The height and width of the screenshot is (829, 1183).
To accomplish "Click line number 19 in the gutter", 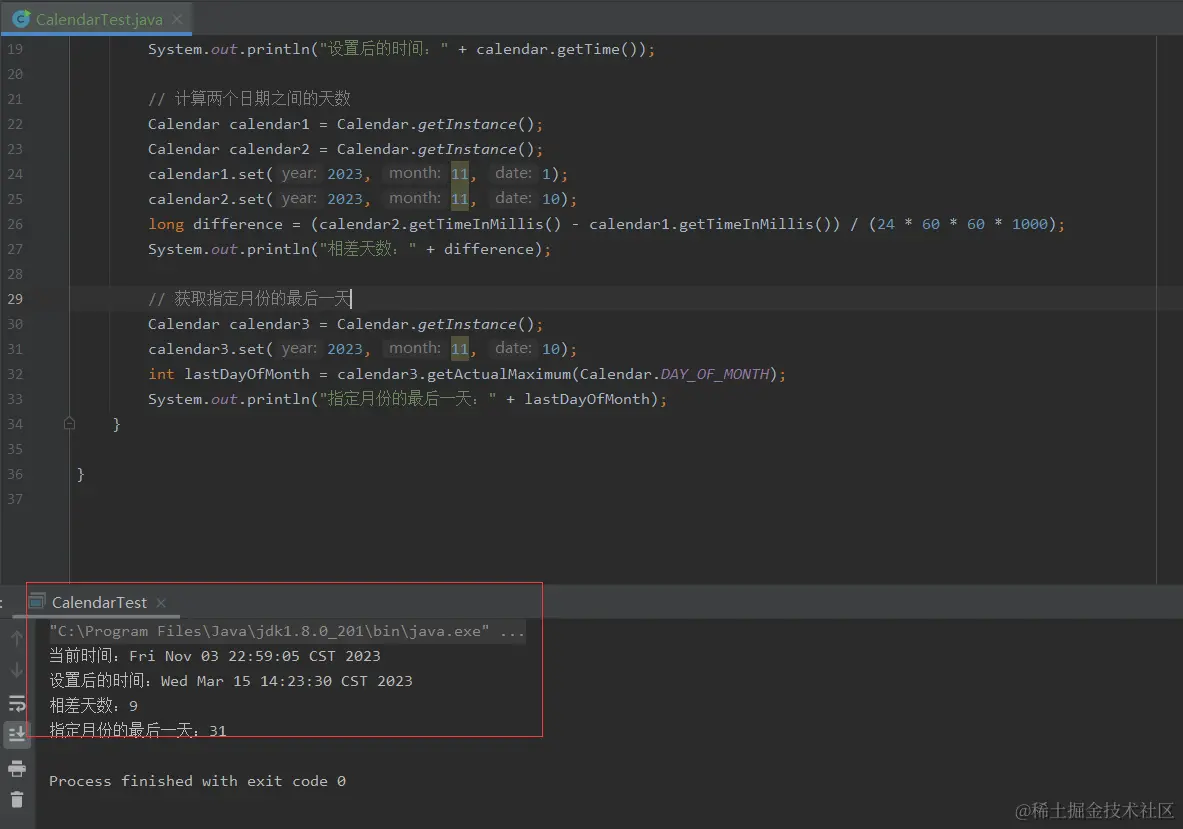I will click(15, 49).
